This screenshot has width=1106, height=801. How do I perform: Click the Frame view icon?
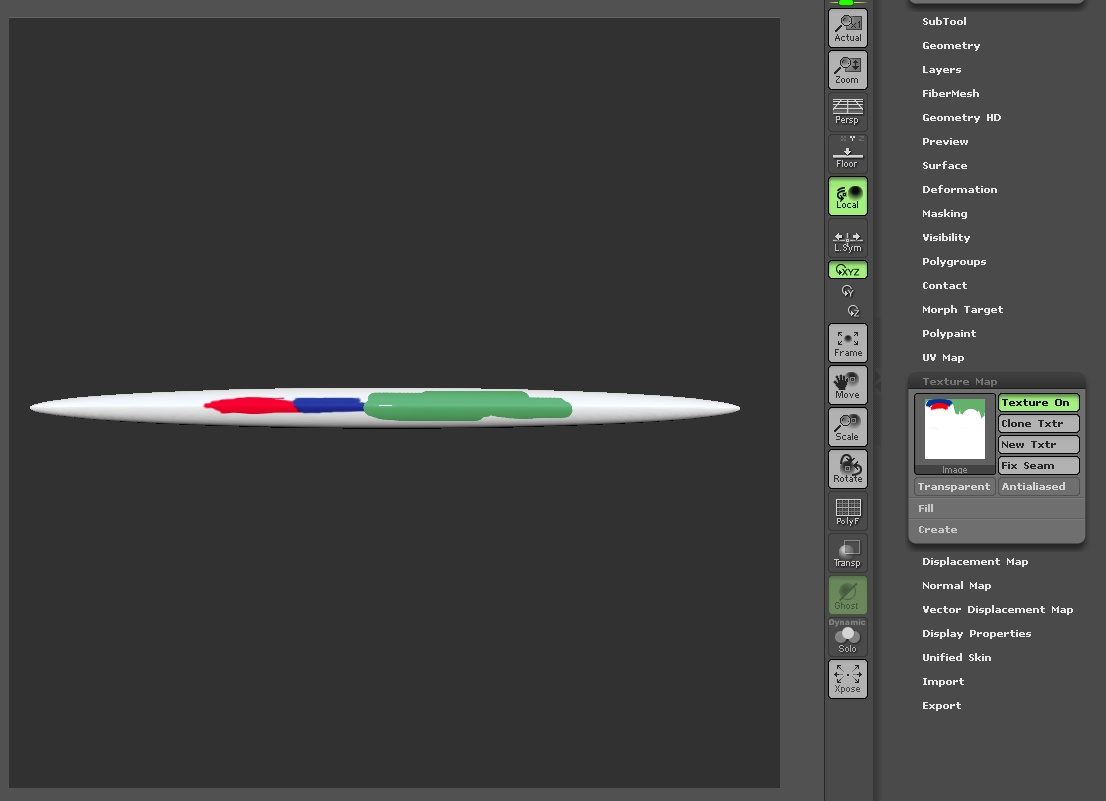(x=847, y=343)
